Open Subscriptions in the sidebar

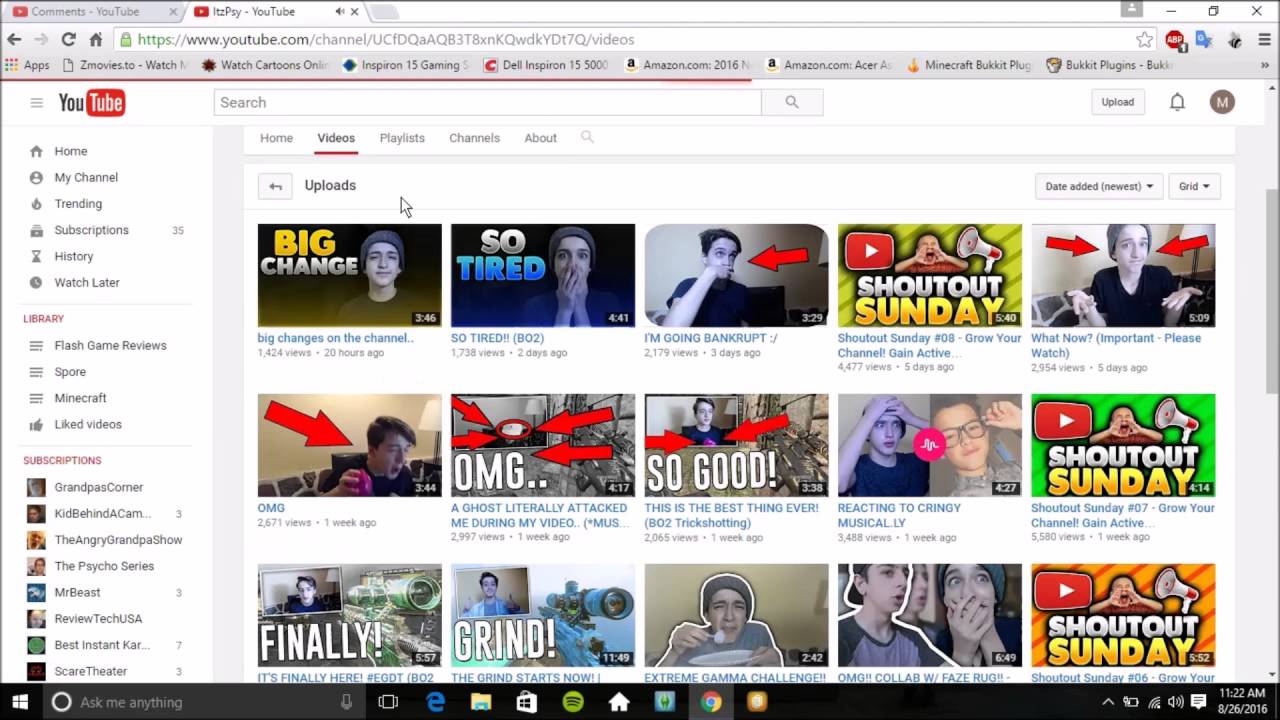tap(91, 230)
